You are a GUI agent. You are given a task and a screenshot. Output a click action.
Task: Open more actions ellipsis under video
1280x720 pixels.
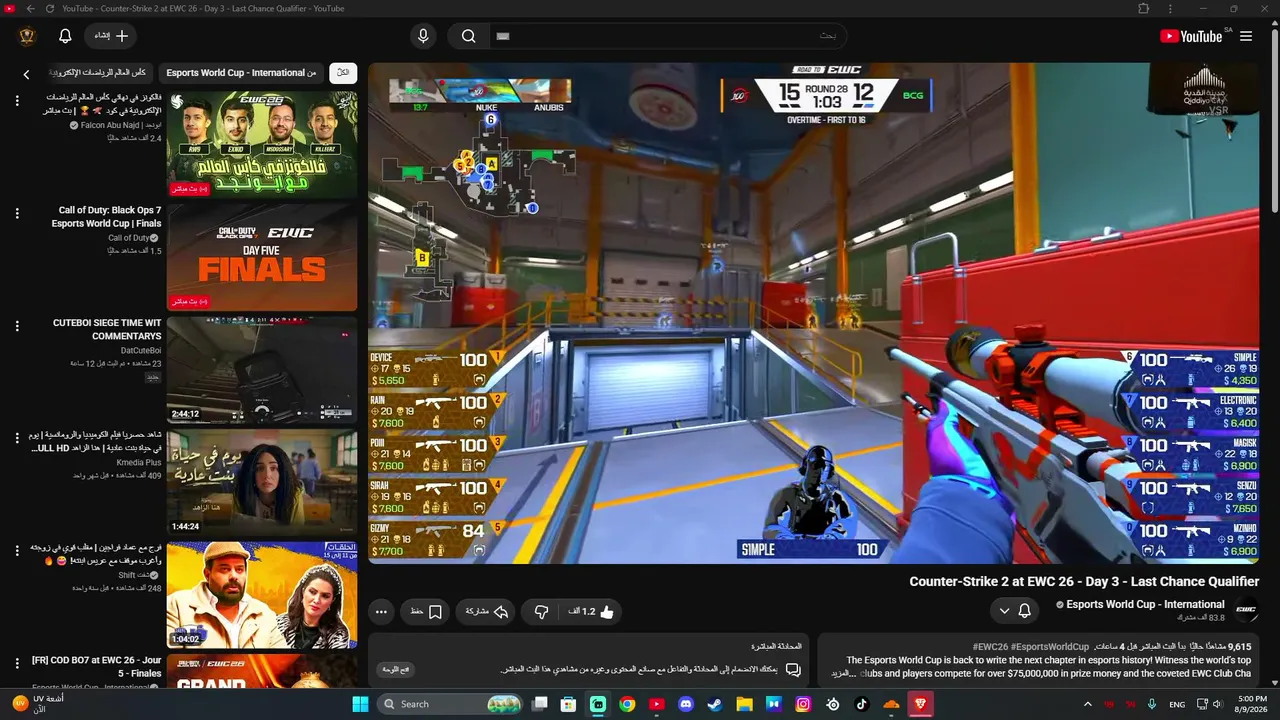point(381,611)
